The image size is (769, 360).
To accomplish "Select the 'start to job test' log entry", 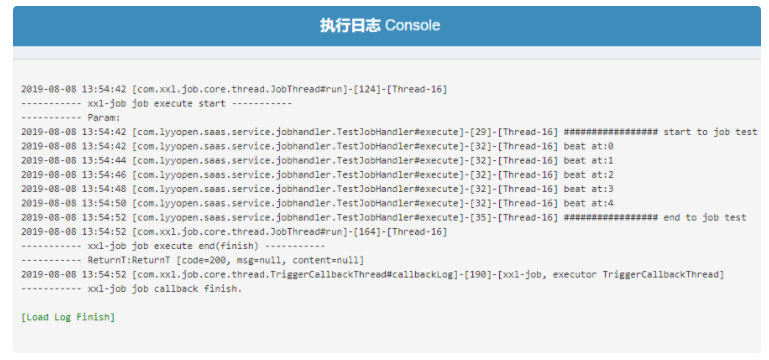I will pyautogui.click(x=389, y=132).
